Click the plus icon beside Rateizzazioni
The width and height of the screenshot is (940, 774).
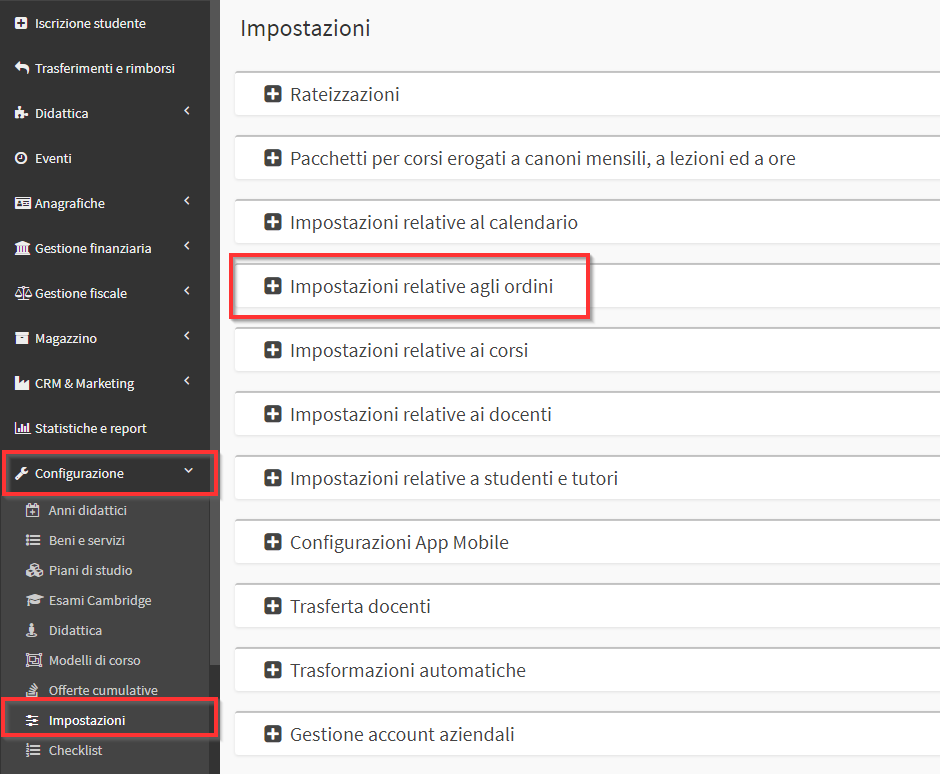click(x=273, y=94)
